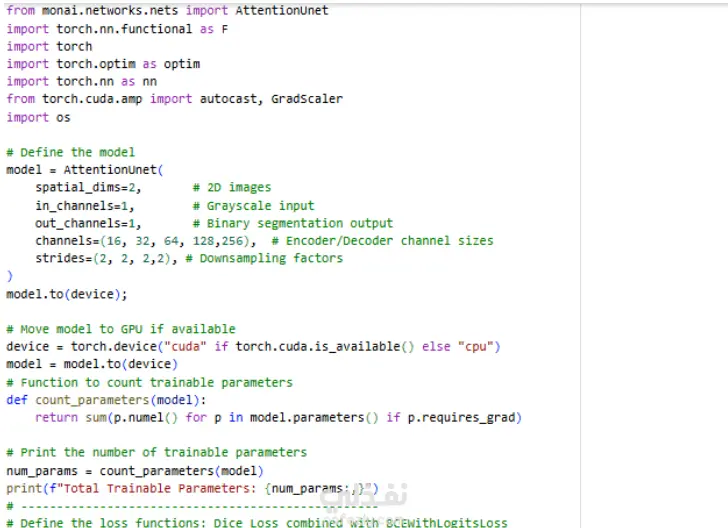Click the "def count_parameters(model):" line
This screenshot has height=528, width=728.
pos(106,400)
